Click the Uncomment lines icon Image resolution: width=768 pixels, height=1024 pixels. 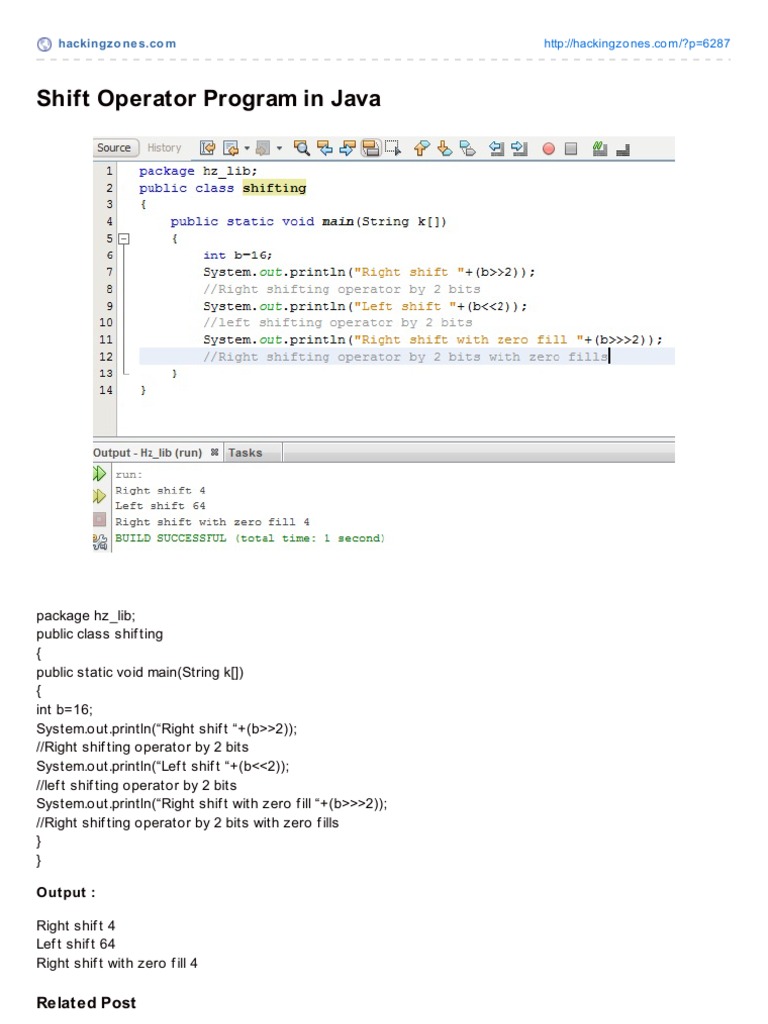coord(623,150)
